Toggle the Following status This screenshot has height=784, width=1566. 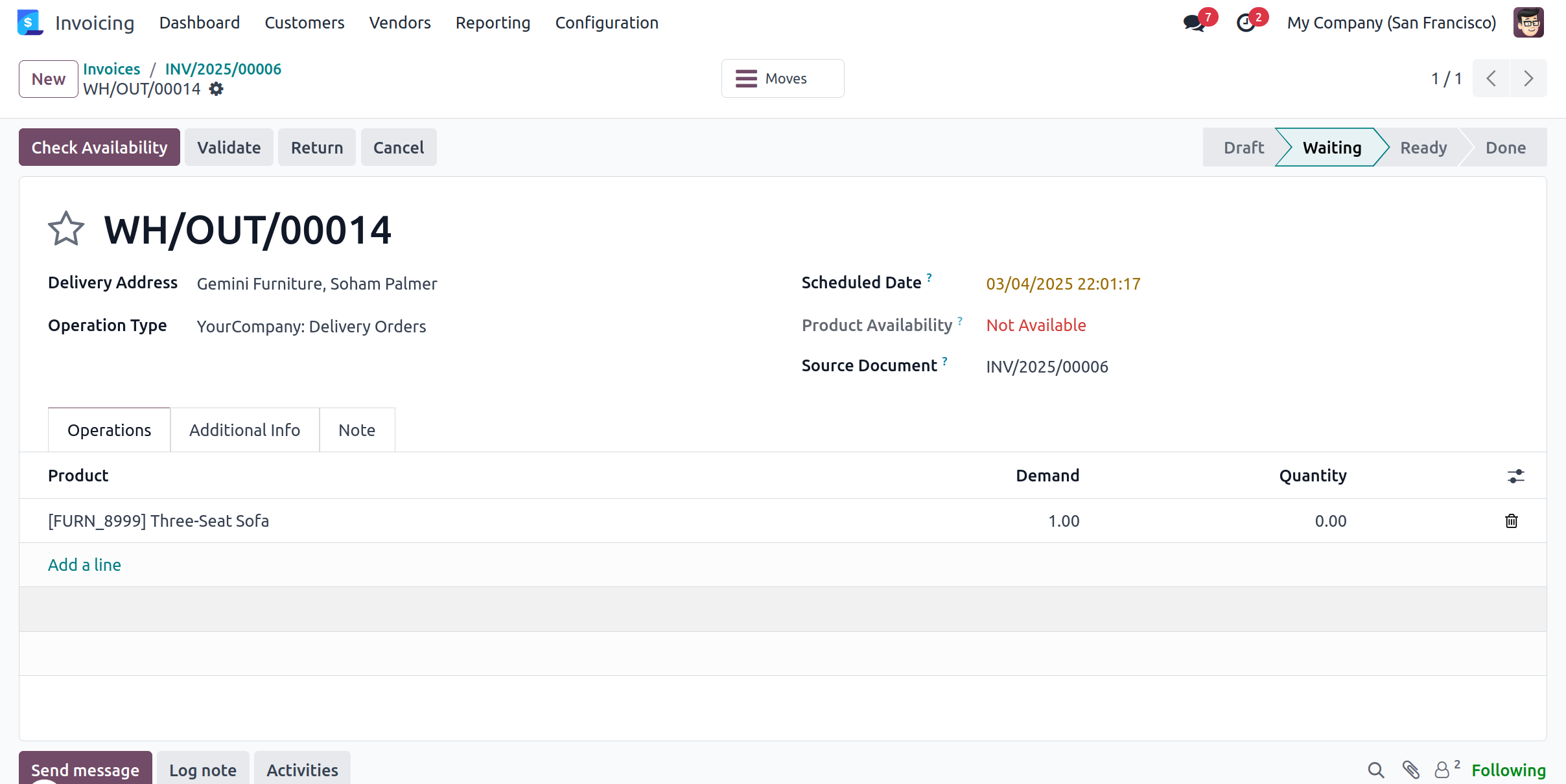tap(1508, 770)
